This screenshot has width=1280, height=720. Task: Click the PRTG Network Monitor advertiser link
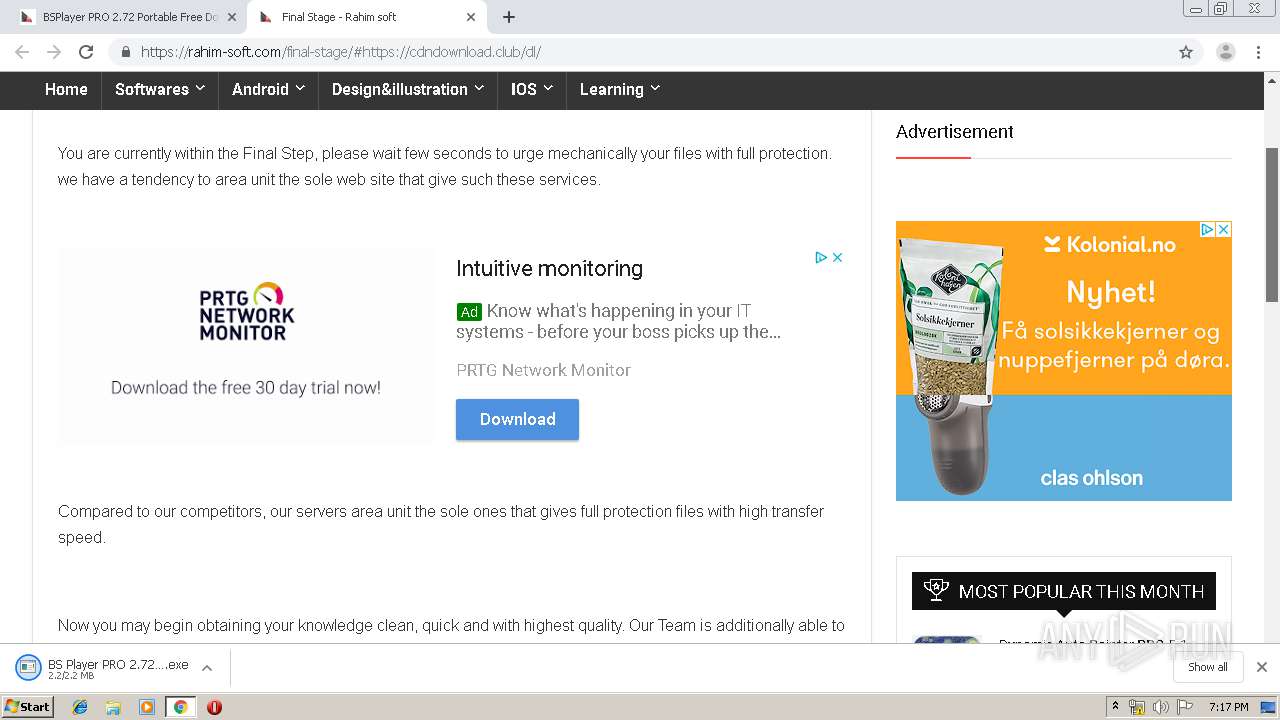pos(543,370)
